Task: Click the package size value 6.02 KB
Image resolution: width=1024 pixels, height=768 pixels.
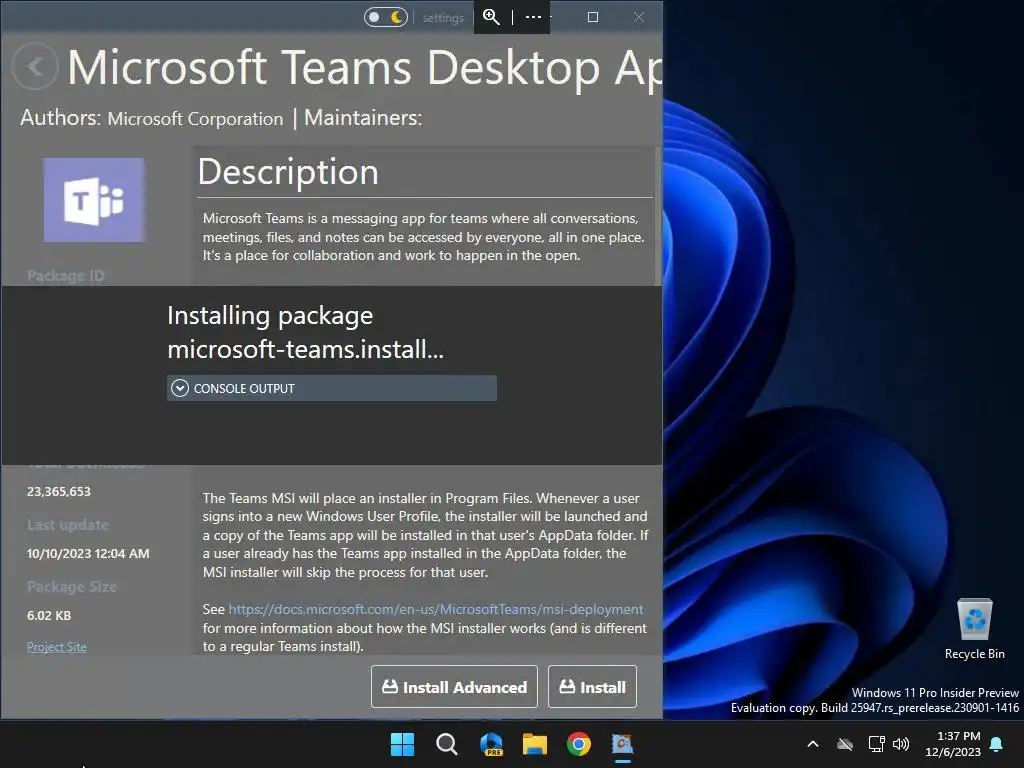Action: click(x=49, y=615)
